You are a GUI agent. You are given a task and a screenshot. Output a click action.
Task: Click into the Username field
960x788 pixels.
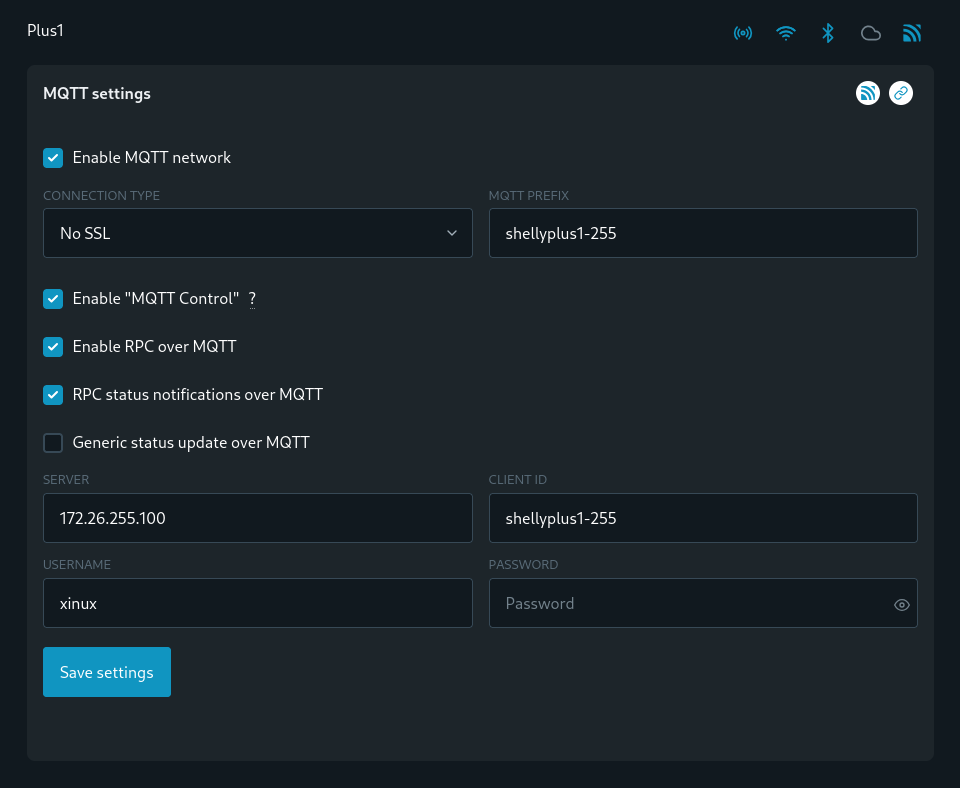point(257,603)
